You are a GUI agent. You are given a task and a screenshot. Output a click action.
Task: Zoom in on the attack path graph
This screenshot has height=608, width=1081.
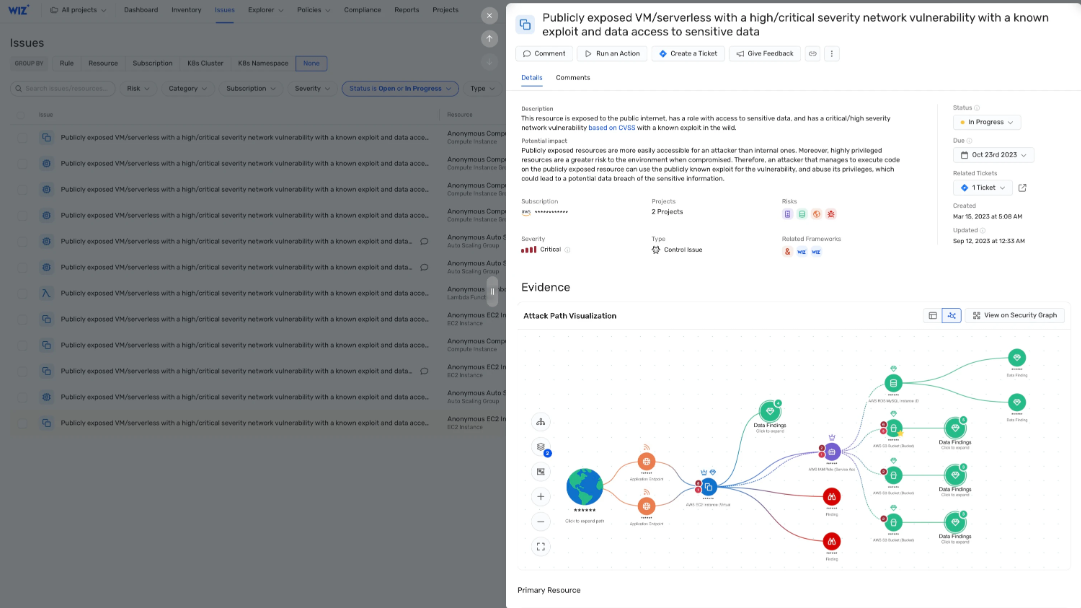pyautogui.click(x=541, y=496)
